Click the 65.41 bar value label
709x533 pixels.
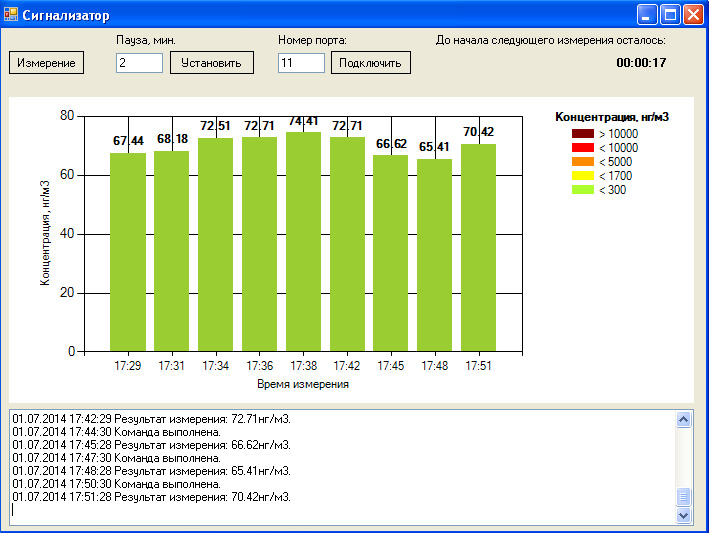point(434,147)
